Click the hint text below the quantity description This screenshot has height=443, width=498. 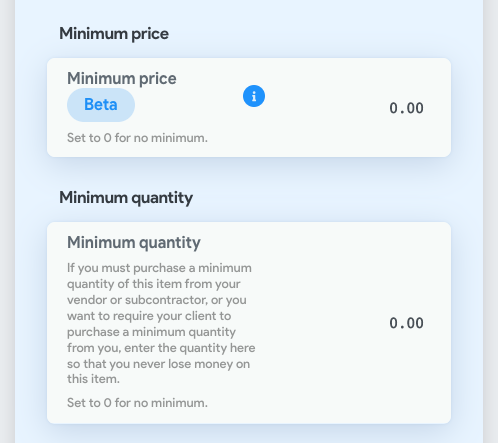[137, 403]
